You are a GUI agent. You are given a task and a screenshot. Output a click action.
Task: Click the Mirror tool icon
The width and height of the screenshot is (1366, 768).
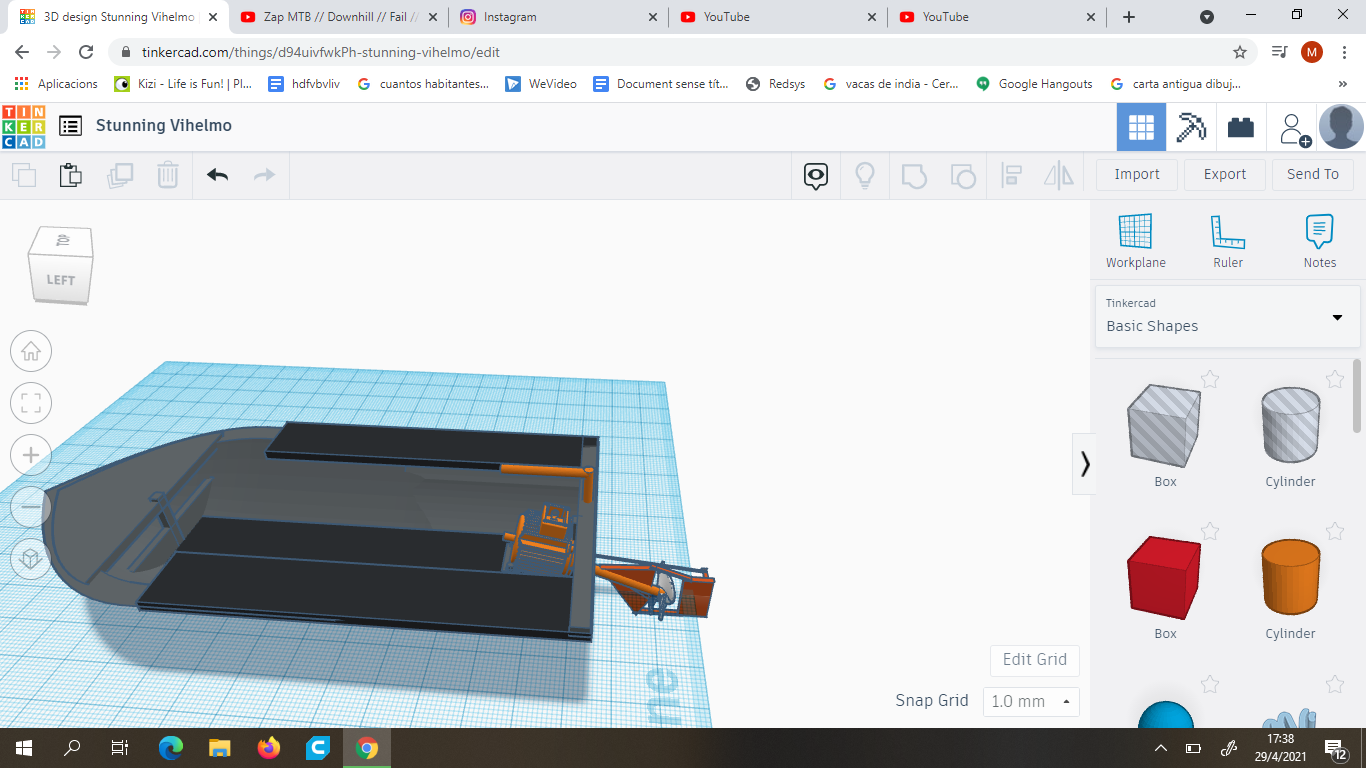1059,176
